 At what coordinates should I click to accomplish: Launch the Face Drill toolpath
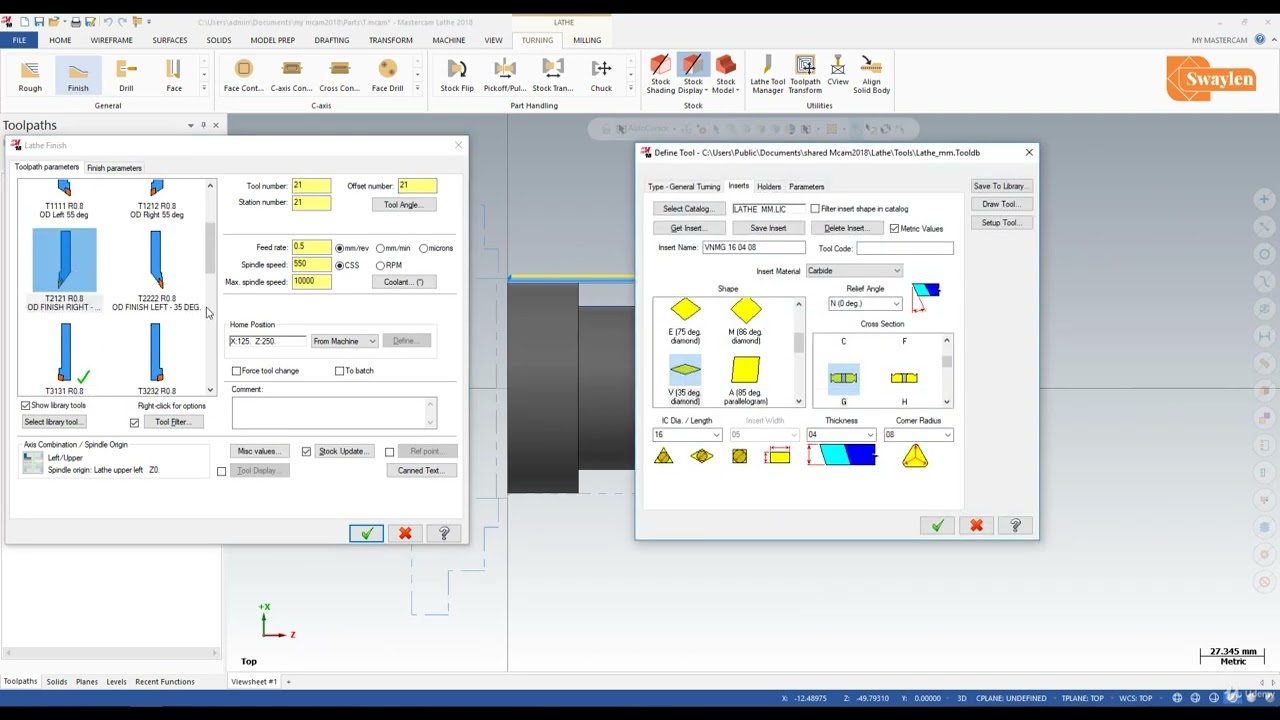387,75
